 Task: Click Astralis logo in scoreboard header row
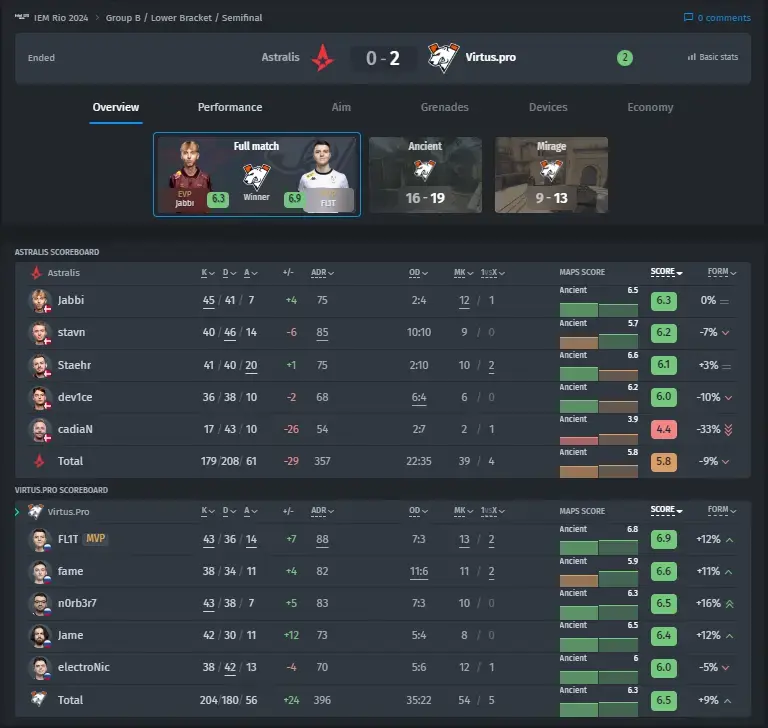(x=36, y=272)
